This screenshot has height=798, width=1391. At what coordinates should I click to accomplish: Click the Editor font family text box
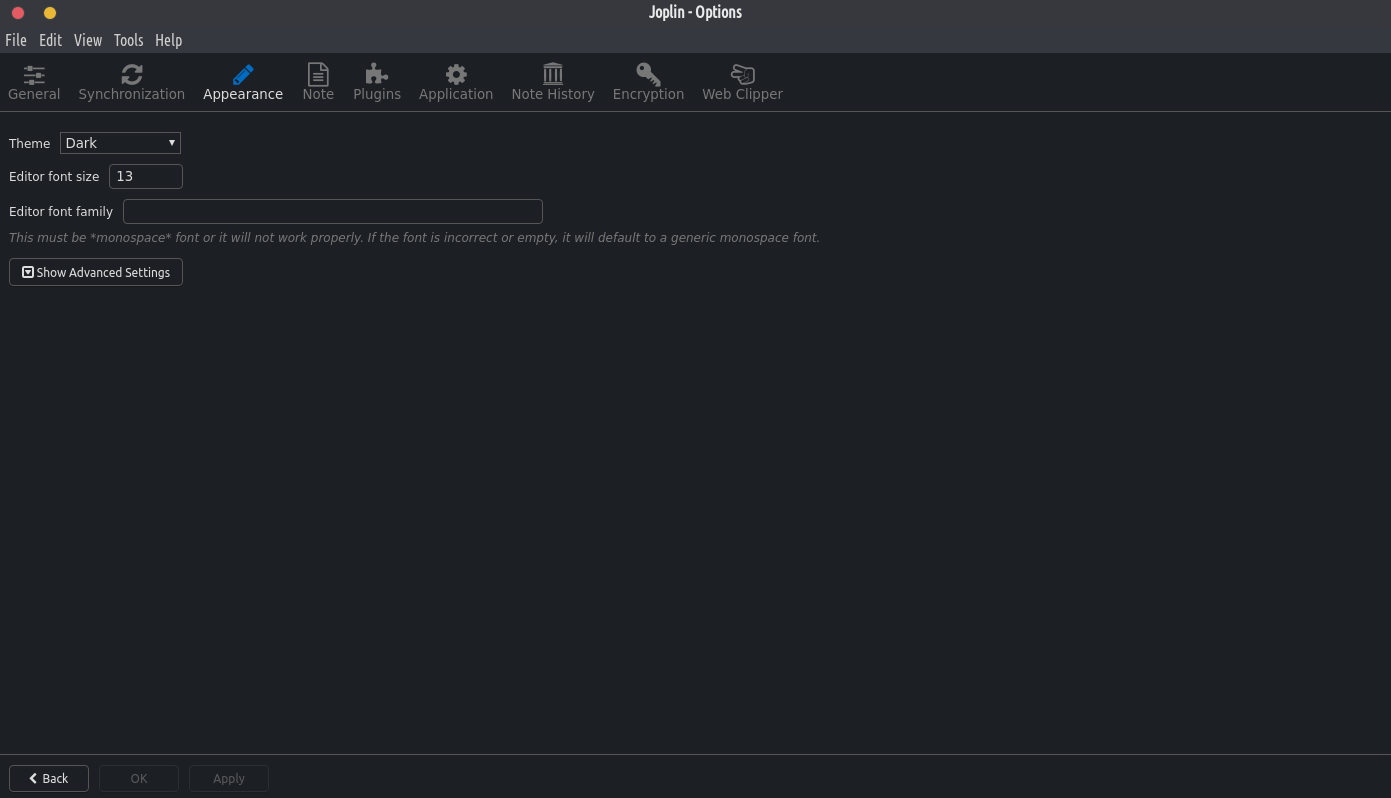(x=332, y=212)
